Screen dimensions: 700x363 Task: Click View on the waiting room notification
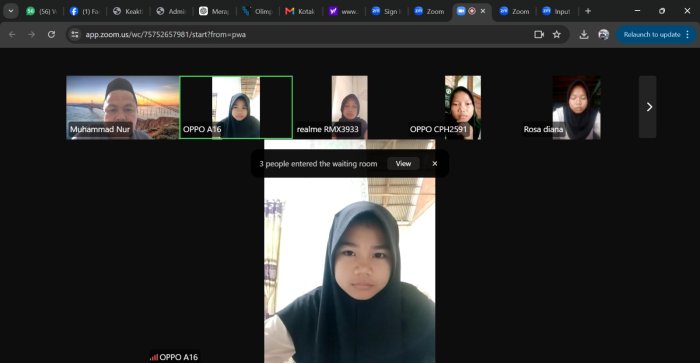(x=403, y=164)
